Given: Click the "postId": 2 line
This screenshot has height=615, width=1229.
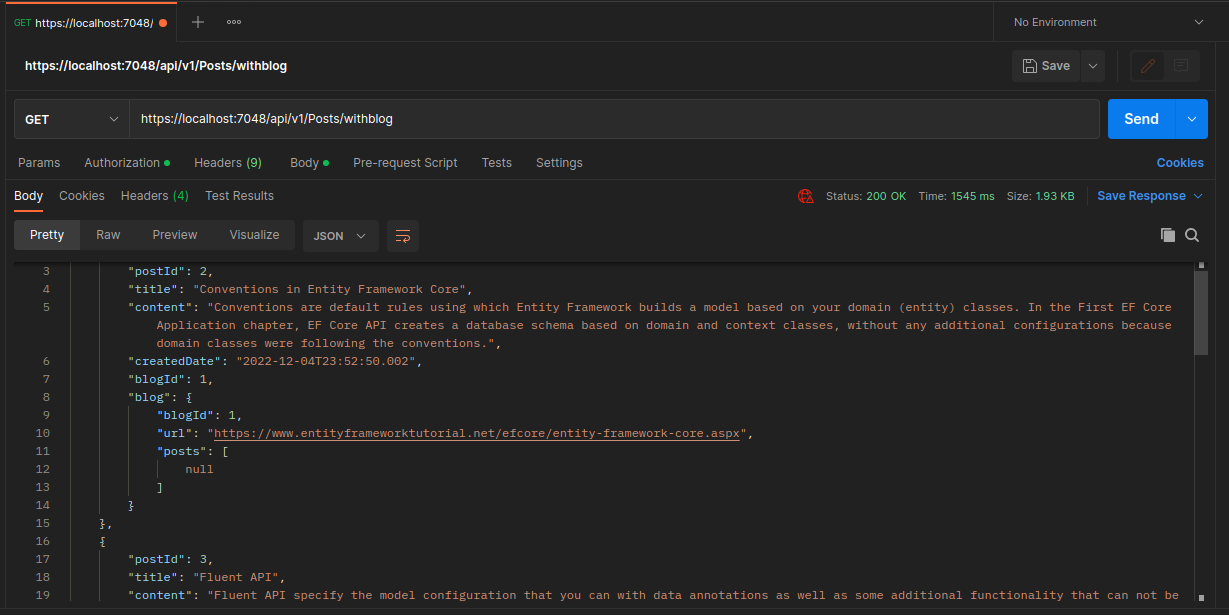Looking at the screenshot, I should [171, 271].
